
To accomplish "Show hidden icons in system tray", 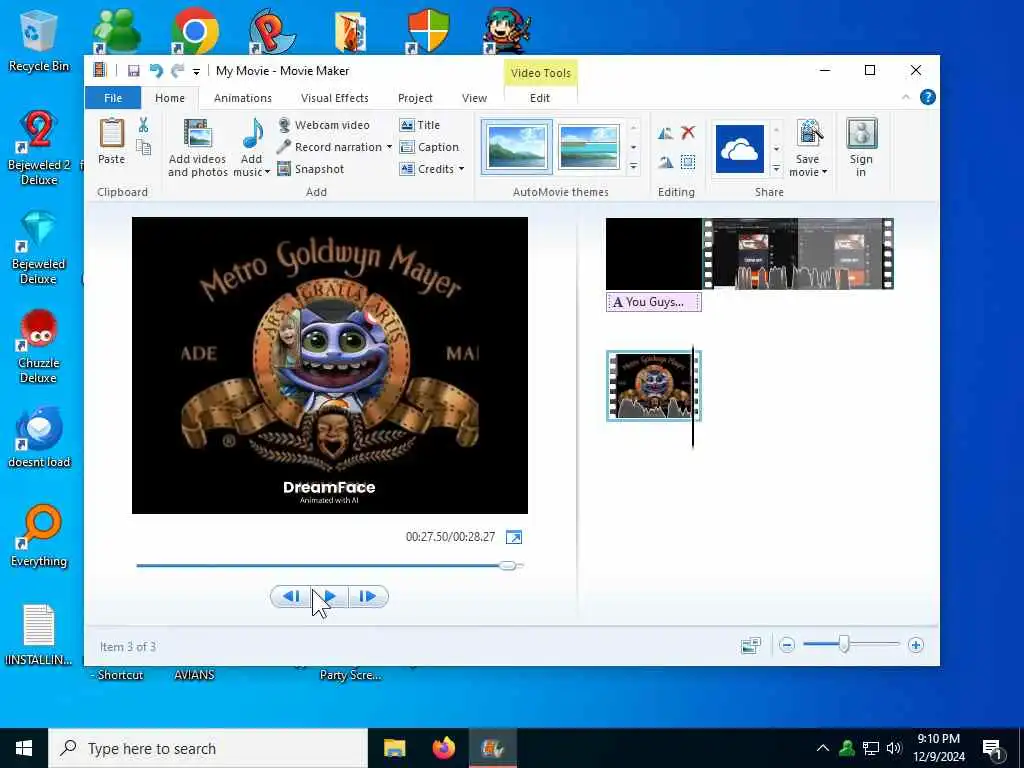I will pos(823,748).
